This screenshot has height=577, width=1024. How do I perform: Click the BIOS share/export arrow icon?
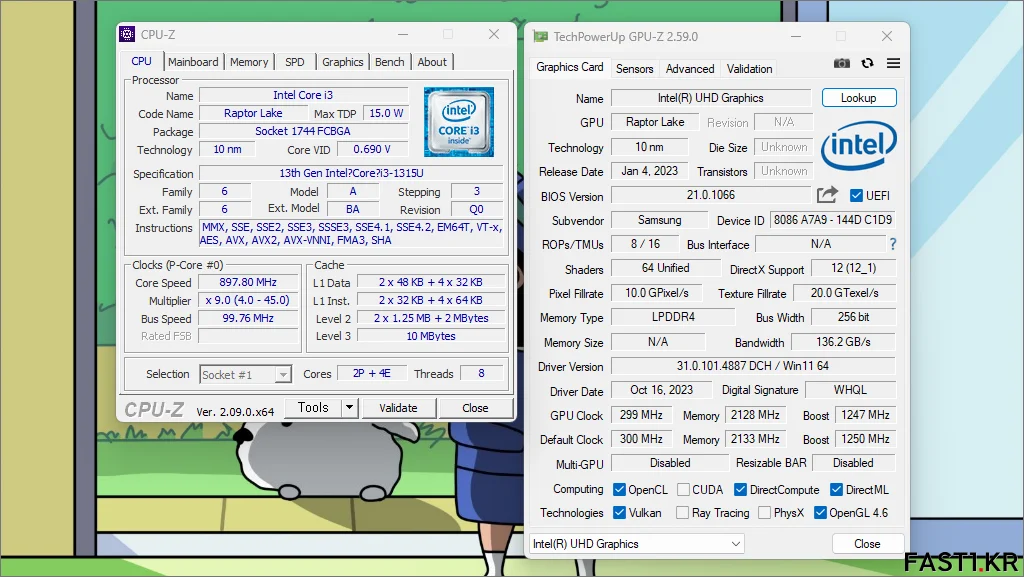point(827,195)
